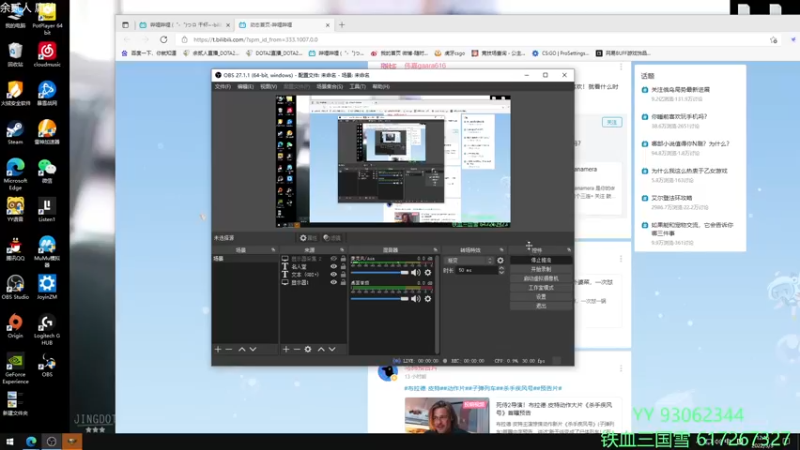Viewport: 800px width, 450px height.
Task: Click the browser address bar URL
Action: 256,40
